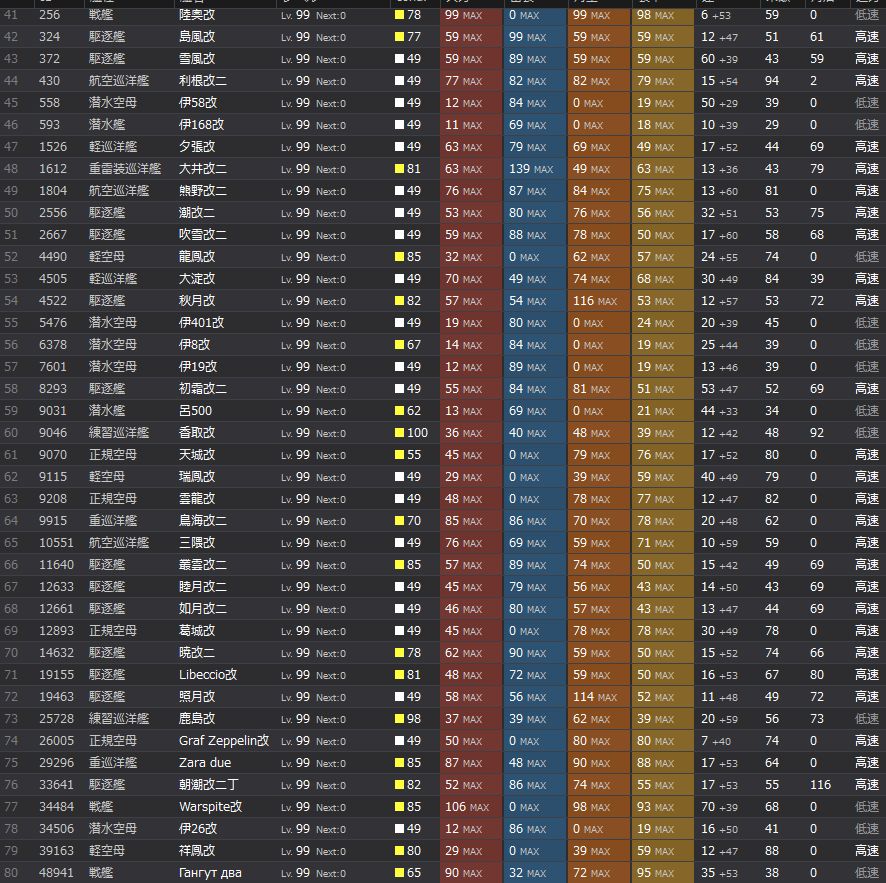Select the ship name 陸奥改
Image resolution: width=886 pixels, height=883 pixels.
point(197,15)
